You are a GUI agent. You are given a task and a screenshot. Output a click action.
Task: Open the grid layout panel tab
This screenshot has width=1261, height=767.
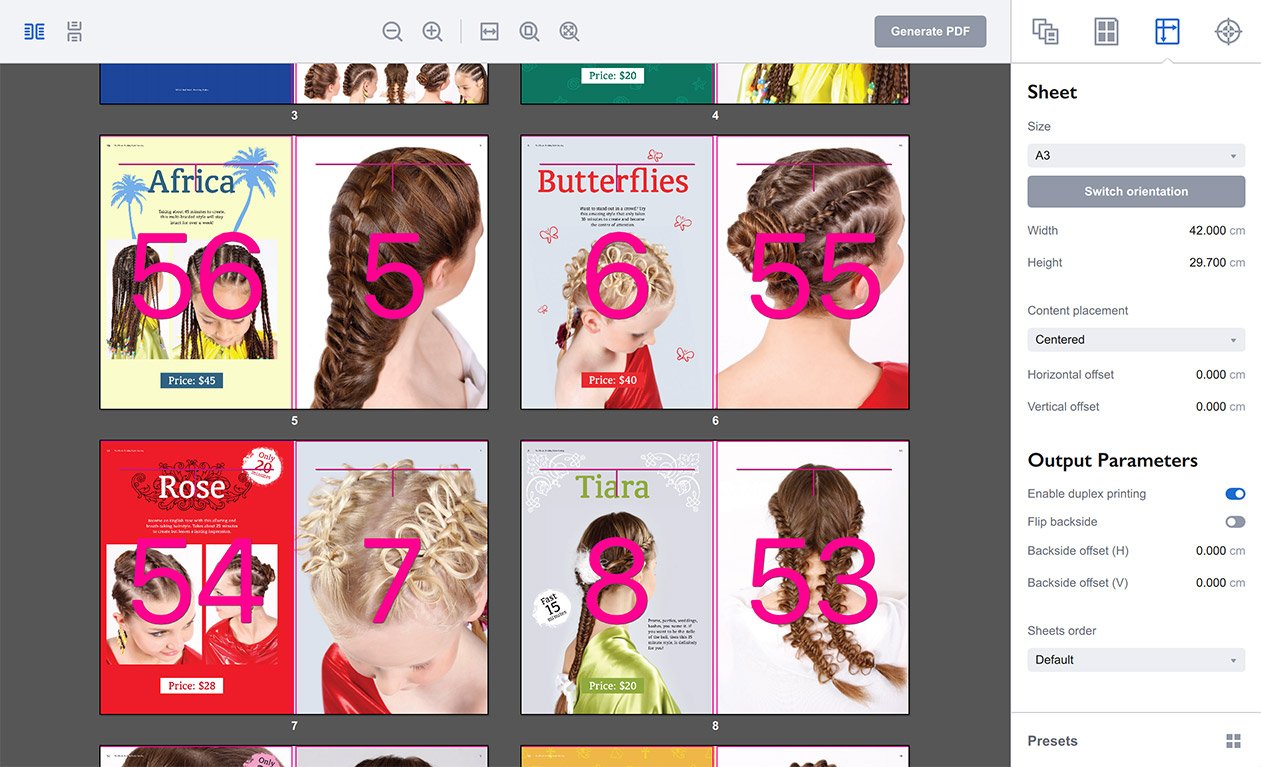1106,32
